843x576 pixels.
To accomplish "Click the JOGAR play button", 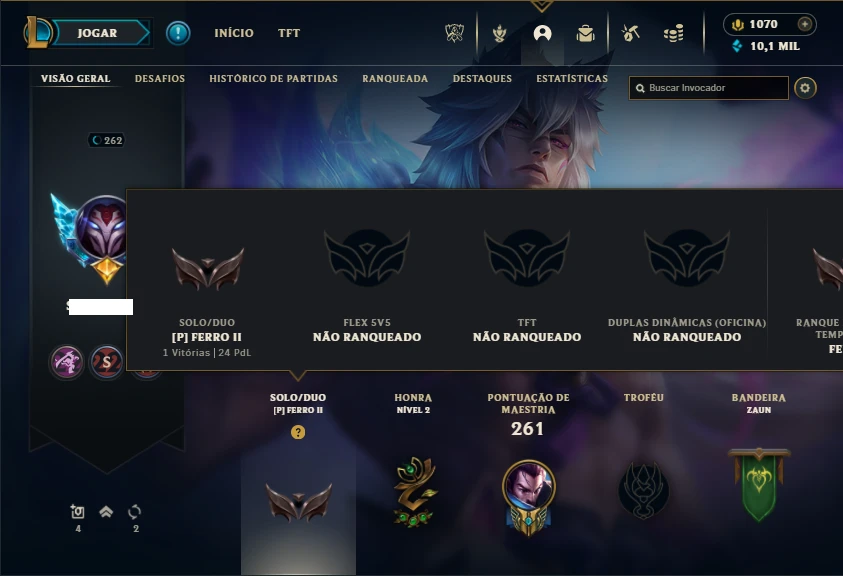I will point(99,33).
